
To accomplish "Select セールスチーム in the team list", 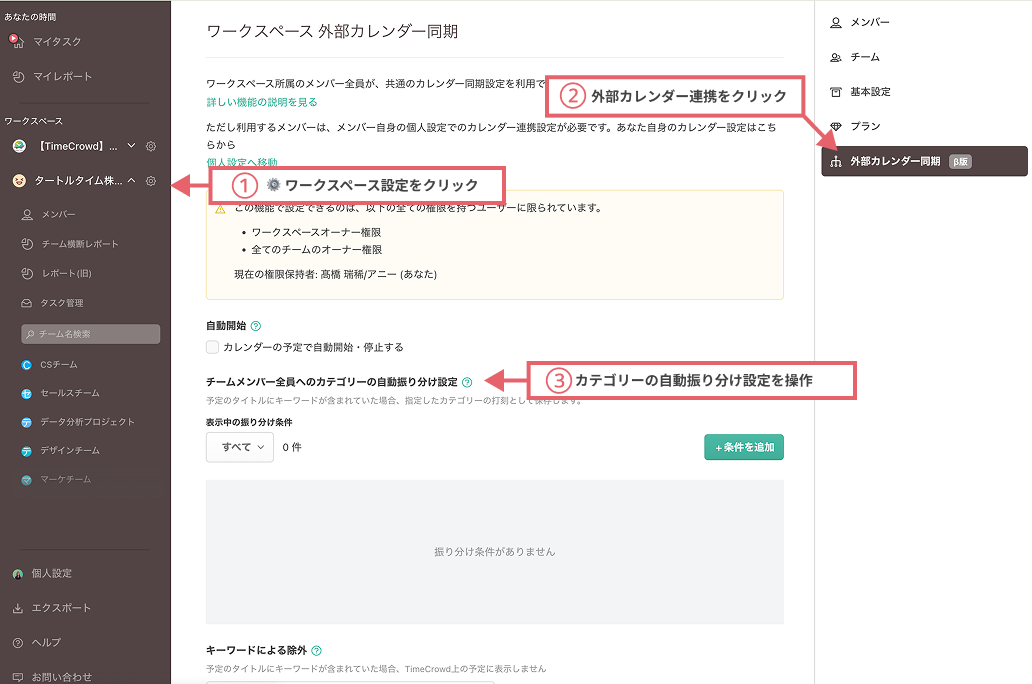I will [69, 394].
